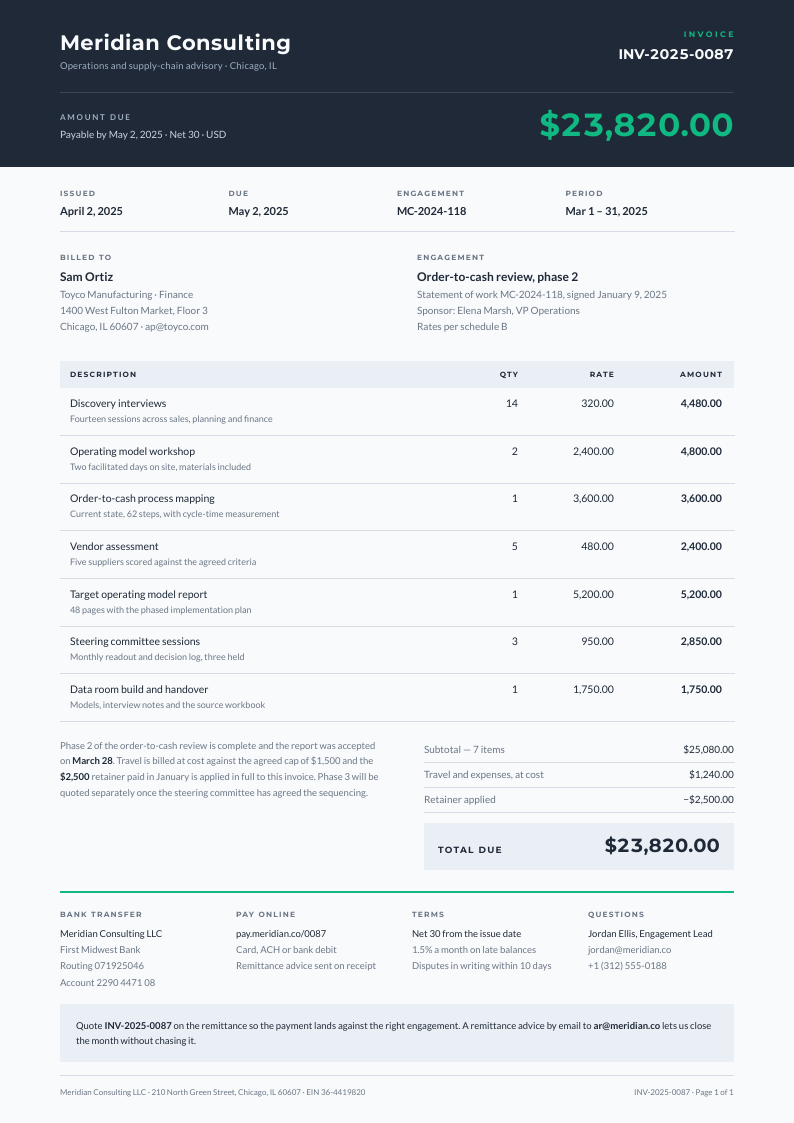The image size is (794, 1123).
Task: Select the Vendor assessment line item
Action: [115, 546]
